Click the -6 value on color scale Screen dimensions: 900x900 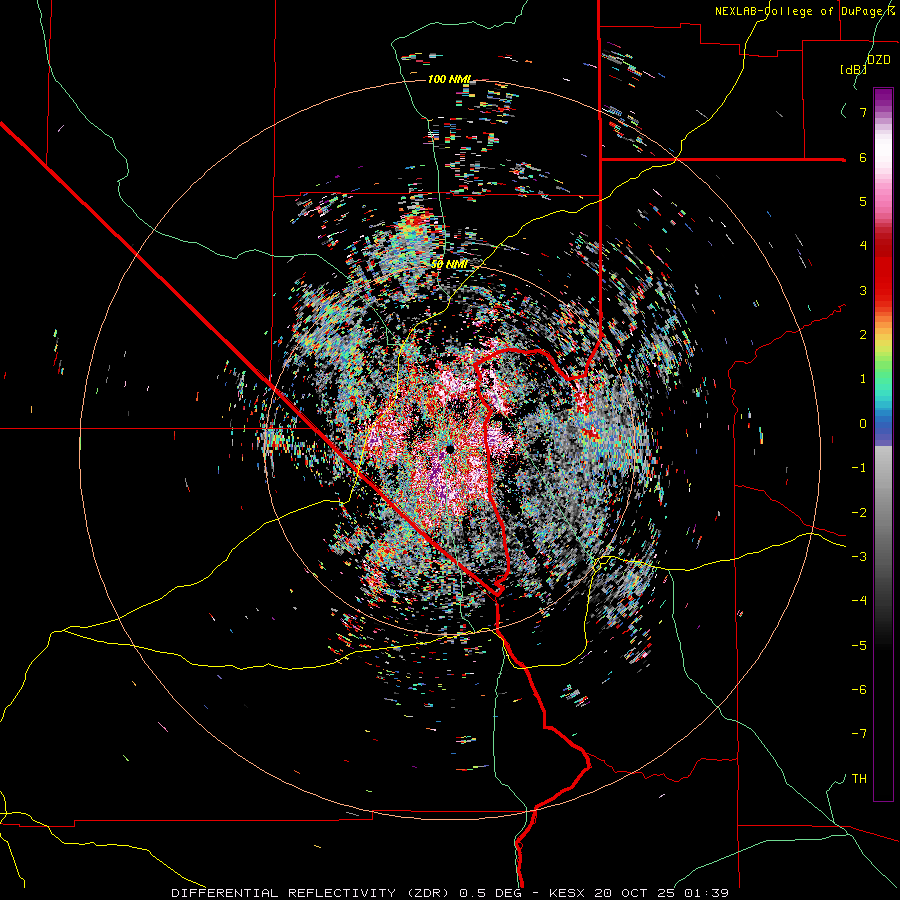click(x=859, y=690)
